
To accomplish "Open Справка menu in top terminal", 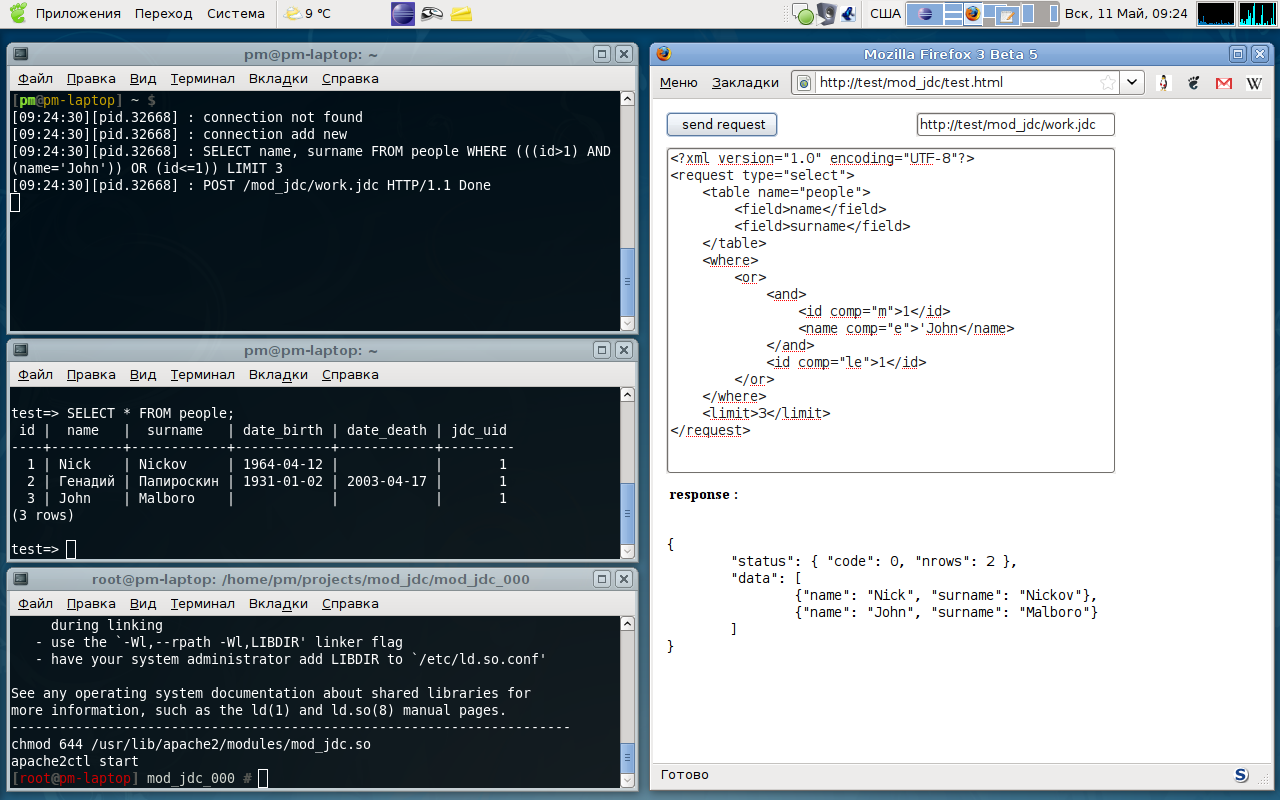I will (350, 79).
